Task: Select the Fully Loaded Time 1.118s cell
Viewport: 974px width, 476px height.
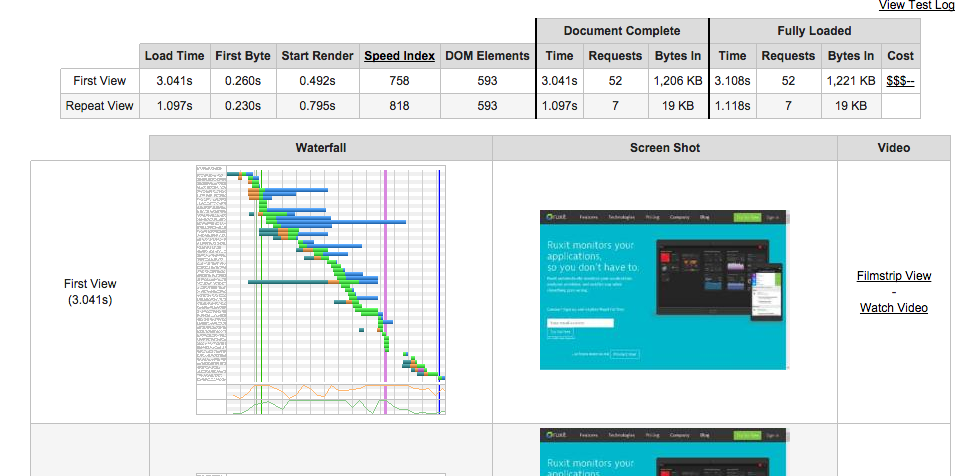Action: [x=732, y=106]
